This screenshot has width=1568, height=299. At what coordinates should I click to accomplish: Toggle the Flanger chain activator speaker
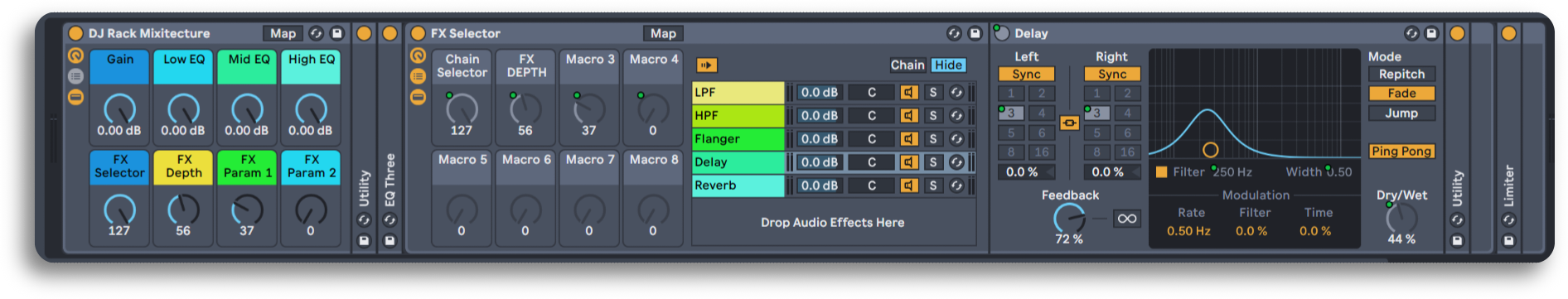pos(909,138)
